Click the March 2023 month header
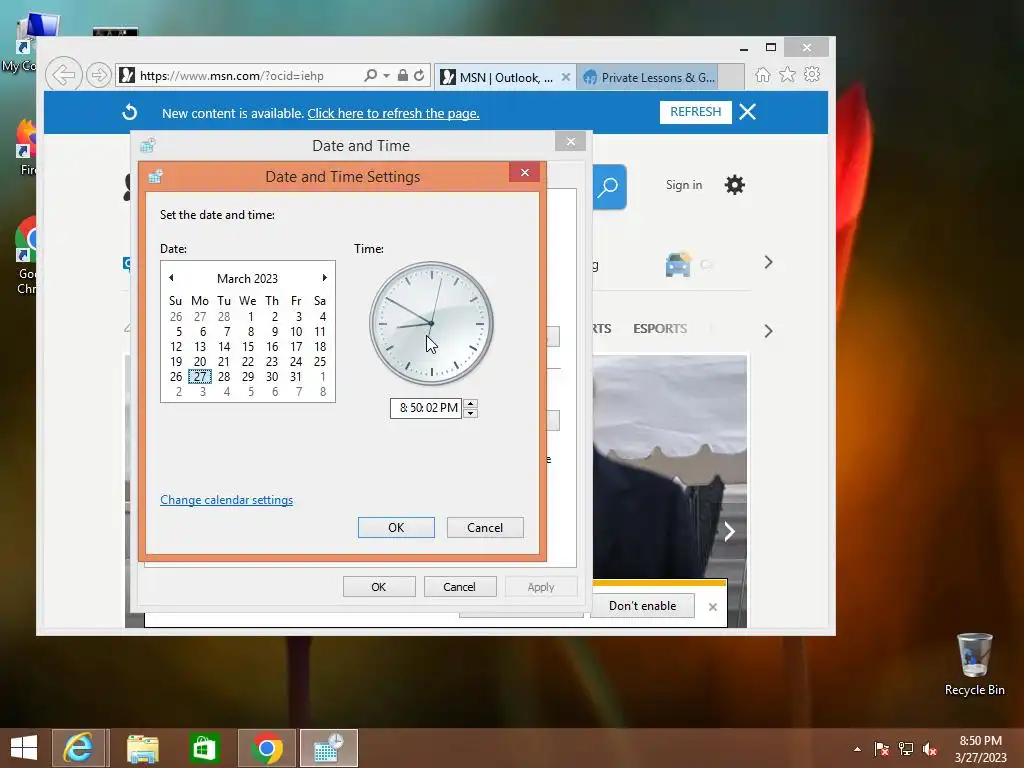Image resolution: width=1024 pixels, height=768 pixels. click(248, 279)
